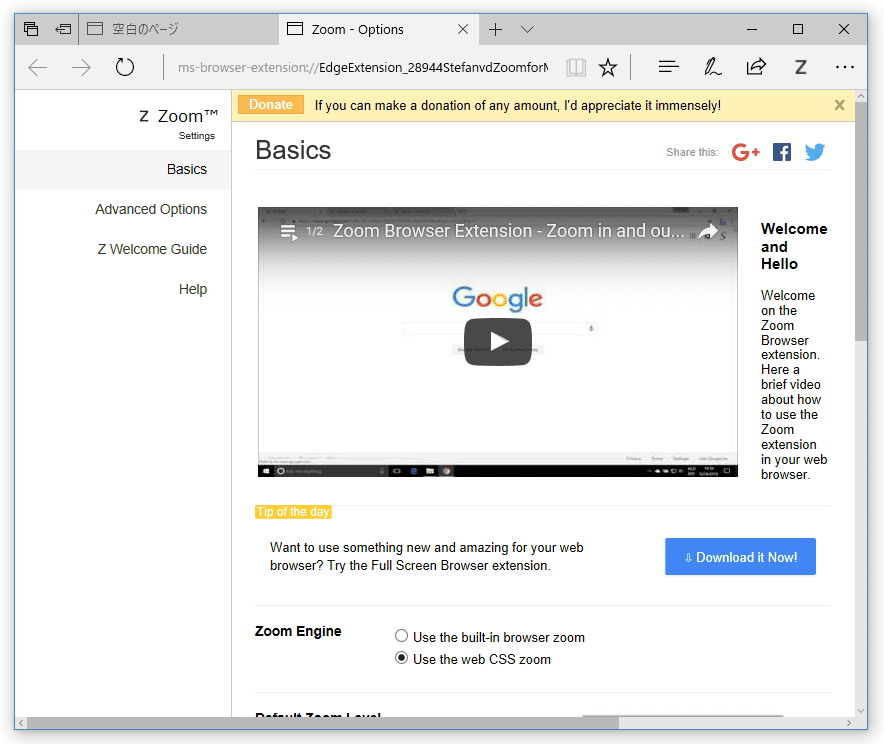Click the Share page icon

pyautogui.click(x=756, y=68)
